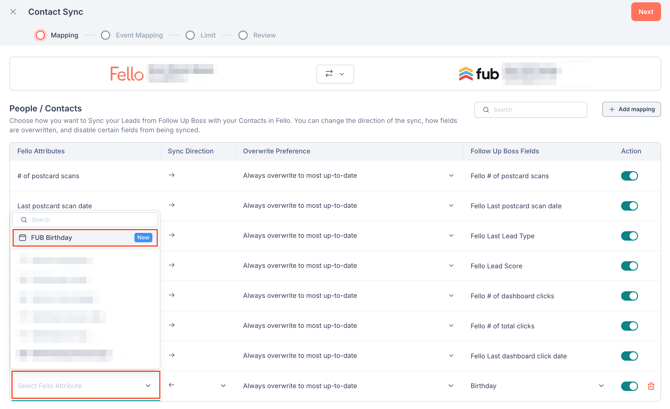Viewport: 670px width, 409px height.
Task: Click the magnifier icon in mapping search box
Action: 487,110
